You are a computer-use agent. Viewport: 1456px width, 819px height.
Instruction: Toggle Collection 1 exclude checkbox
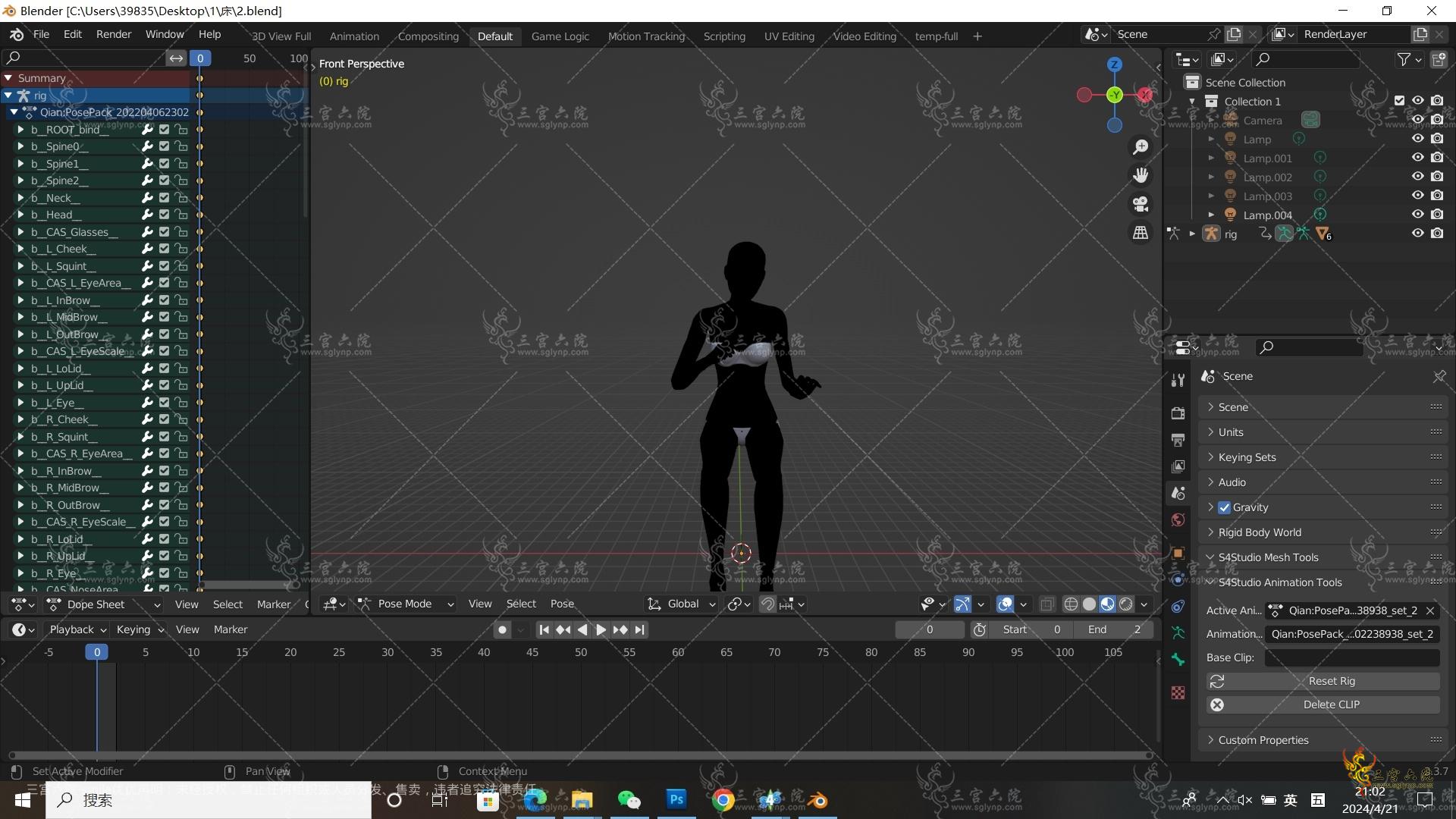pos(1399,101)
